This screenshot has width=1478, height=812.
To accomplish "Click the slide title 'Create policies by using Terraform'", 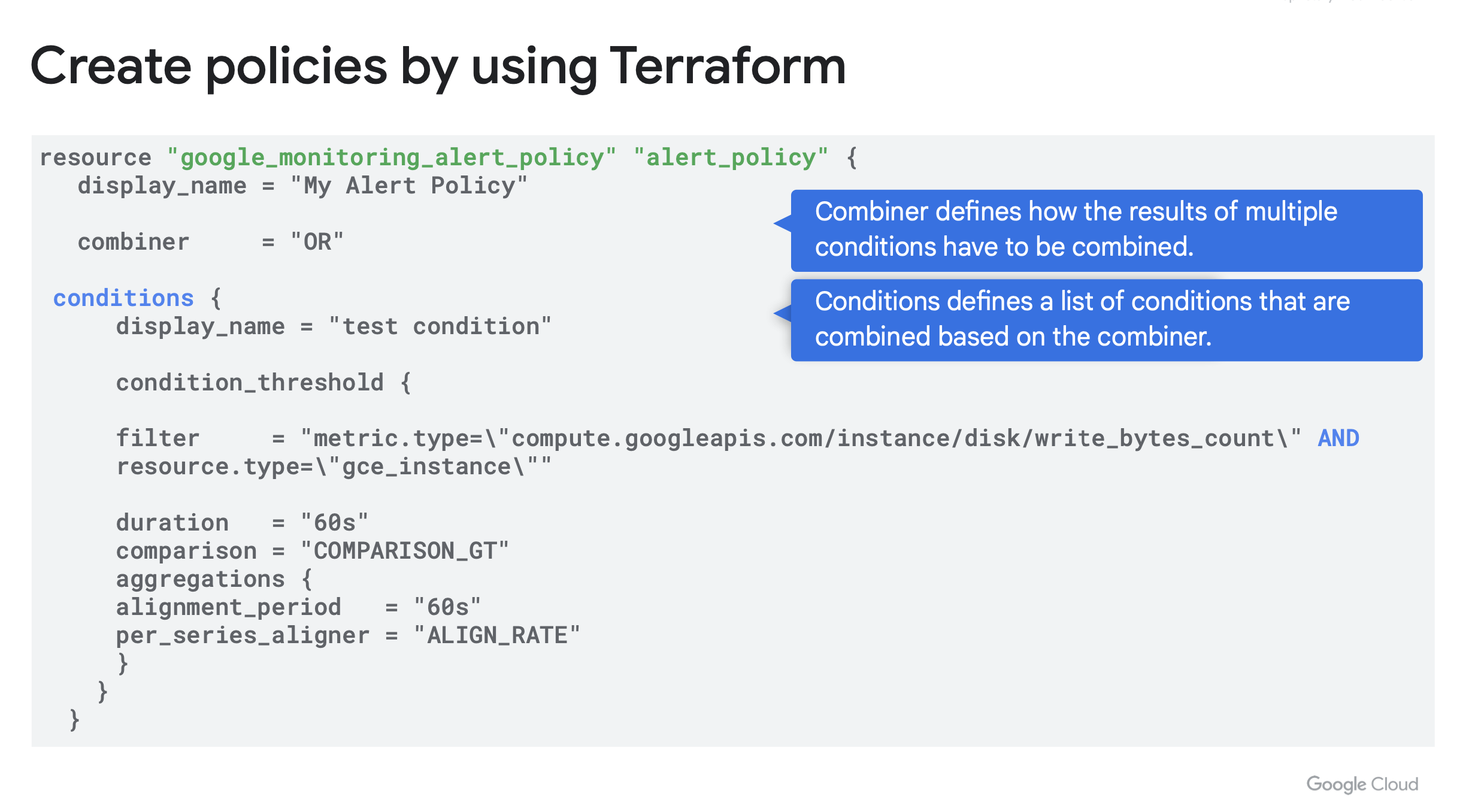I will pyautogui.click(x=437, y=66).
